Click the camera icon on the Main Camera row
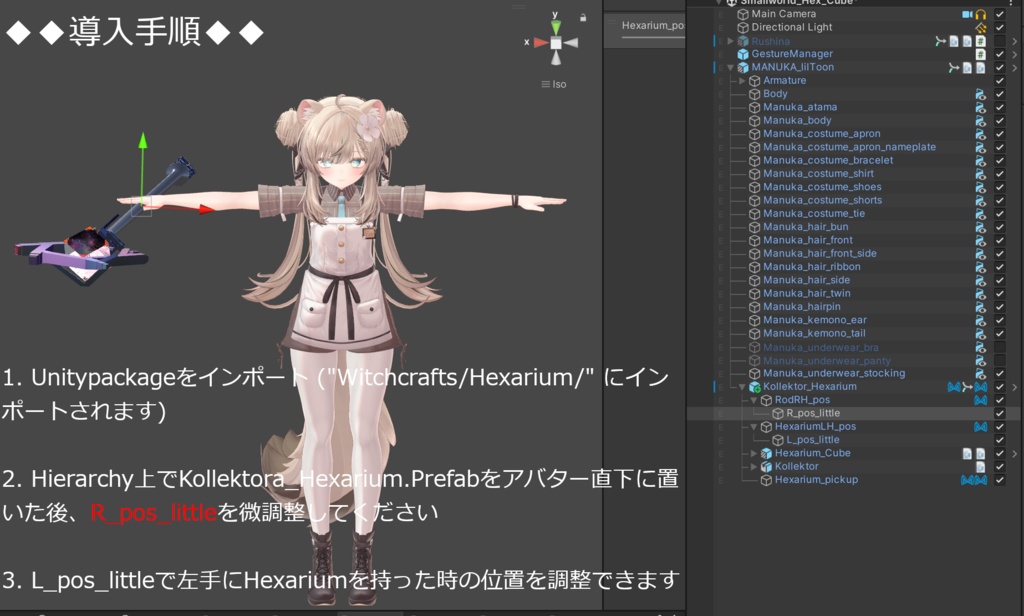The height and width of the screenshot is (616, 1024). (x=967, y=14)
